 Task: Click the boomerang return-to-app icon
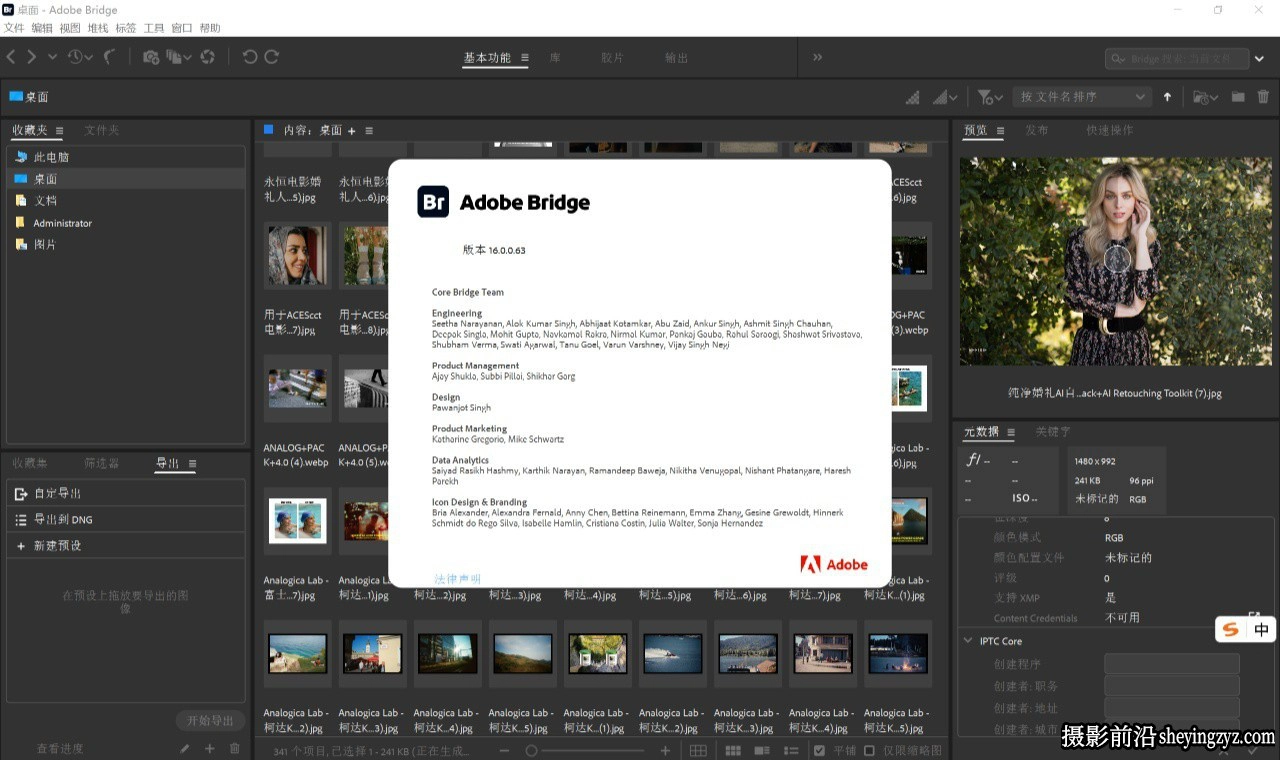point(110,57)
